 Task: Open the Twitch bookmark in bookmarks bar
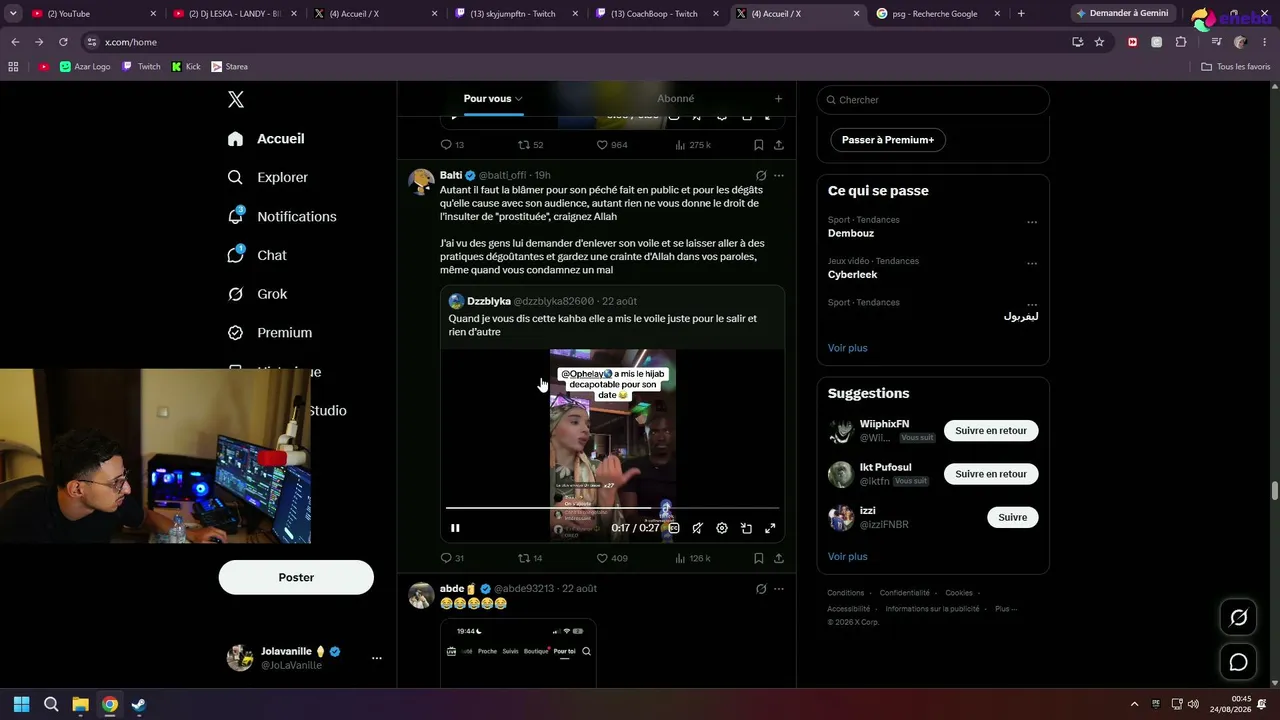click(141, 66)
